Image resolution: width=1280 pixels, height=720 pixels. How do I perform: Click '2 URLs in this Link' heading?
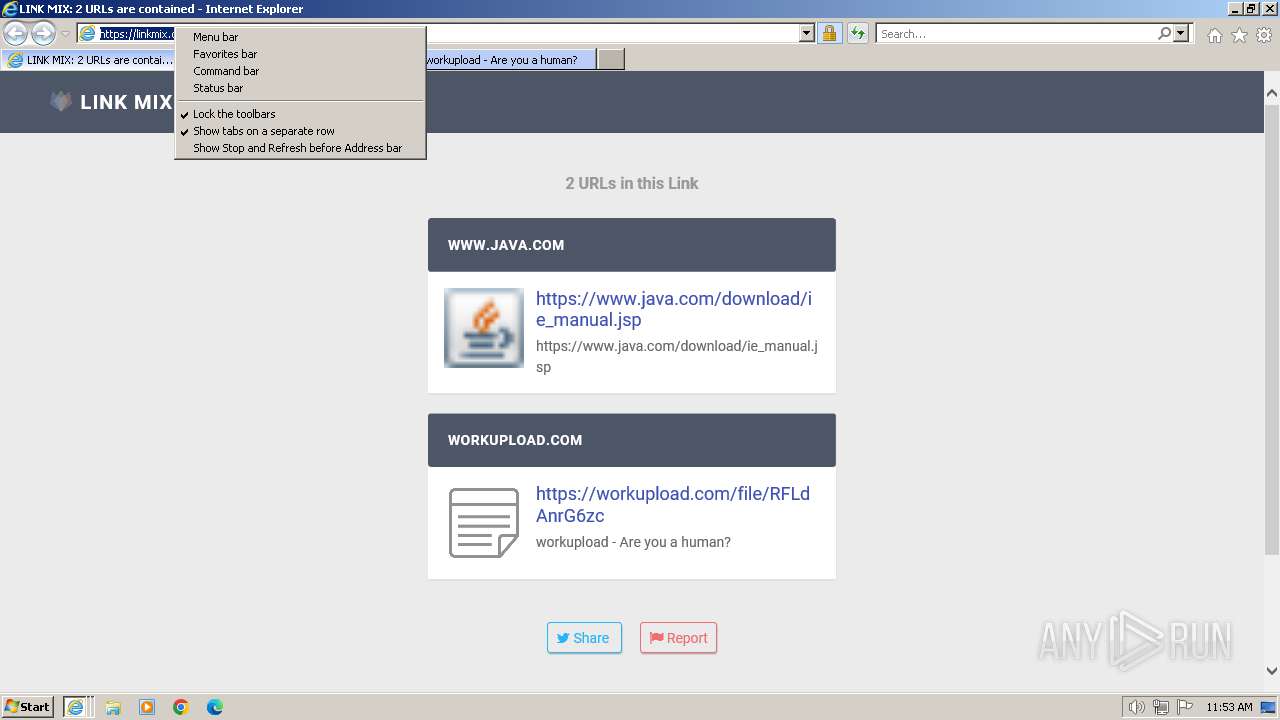(x=632, y=183)
